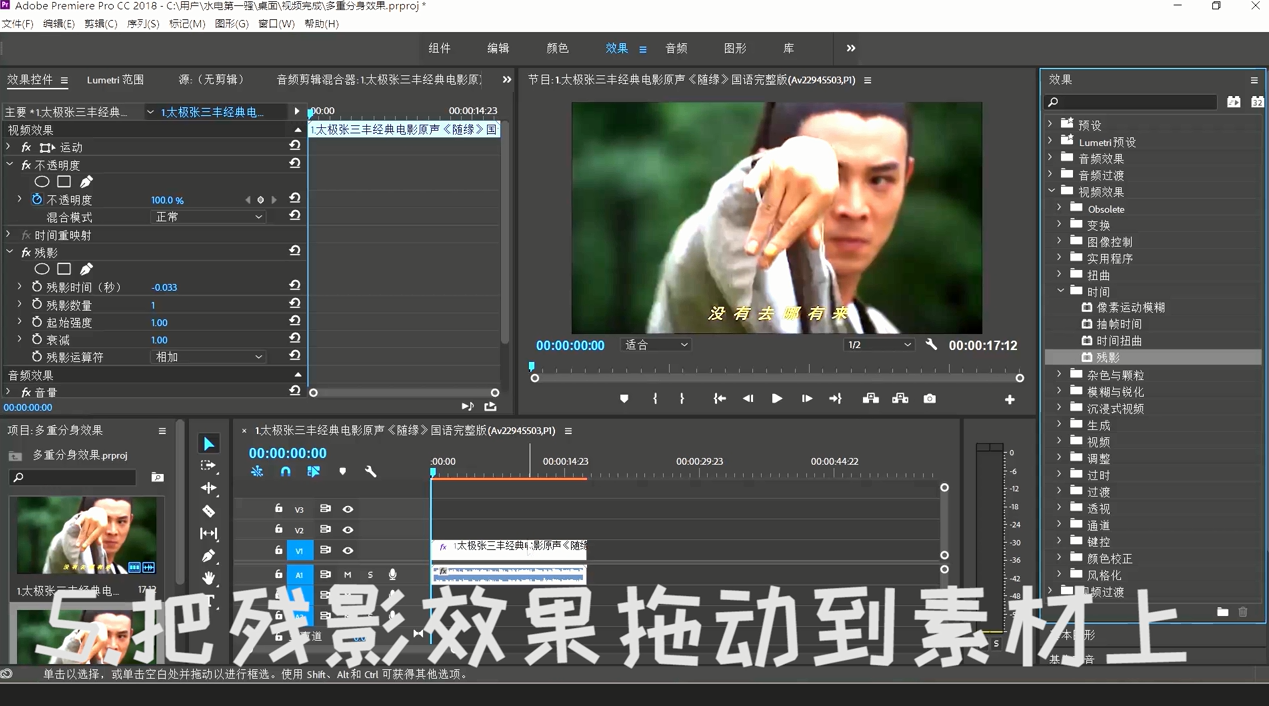Open 序列(S) menu
The width and height of the screenshot is (1269, 706).
point(143,23)
